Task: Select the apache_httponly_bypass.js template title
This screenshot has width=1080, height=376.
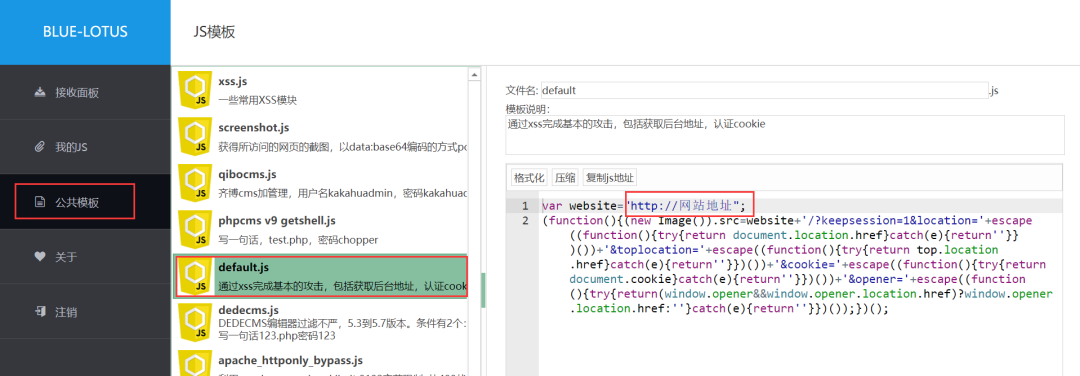Action: (291, 360)
